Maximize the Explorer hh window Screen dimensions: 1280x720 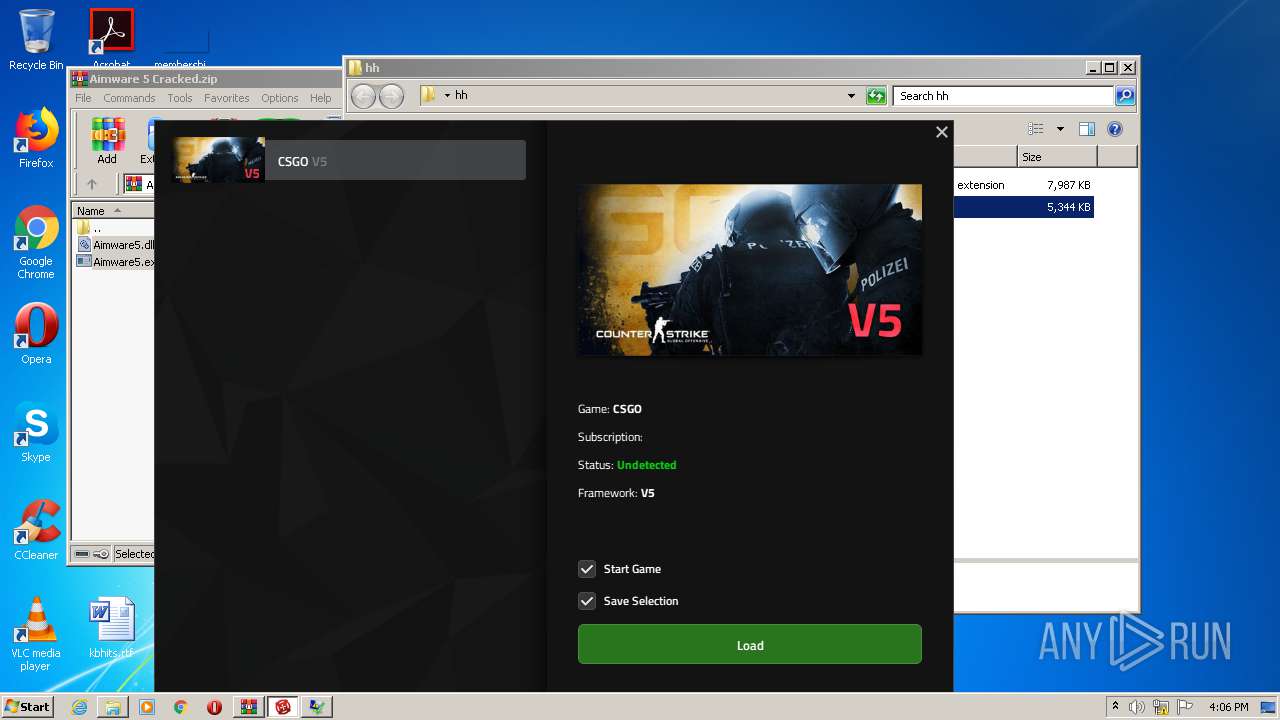pos(1109,68)
